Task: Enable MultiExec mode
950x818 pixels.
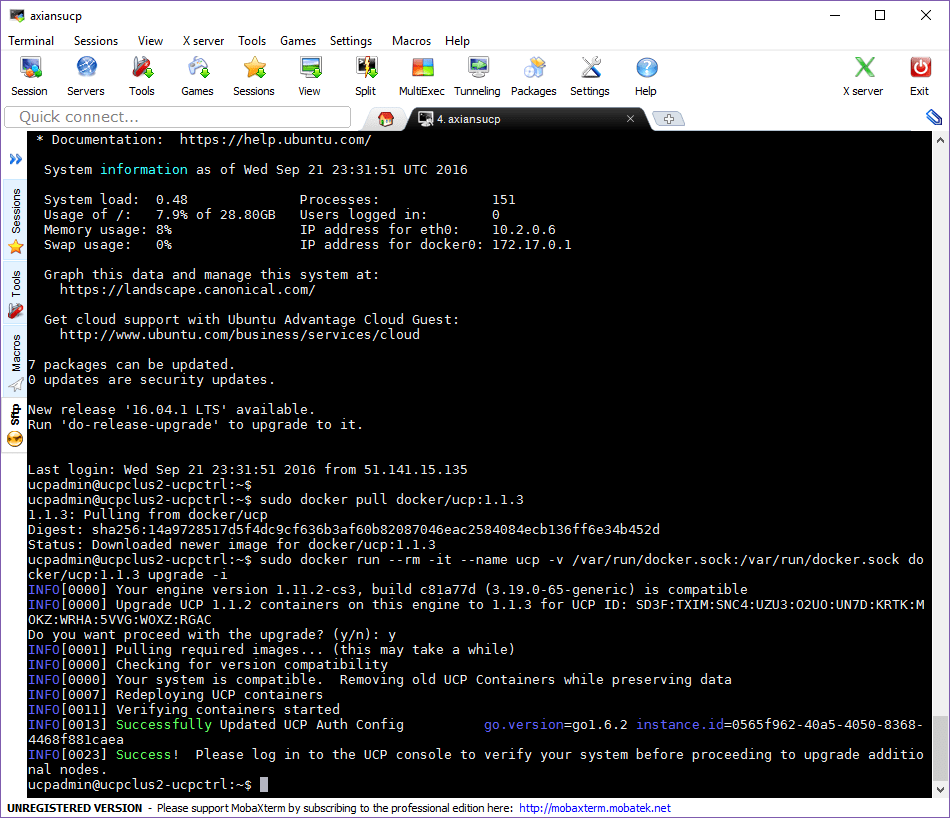Action: (x=422, y=76)
